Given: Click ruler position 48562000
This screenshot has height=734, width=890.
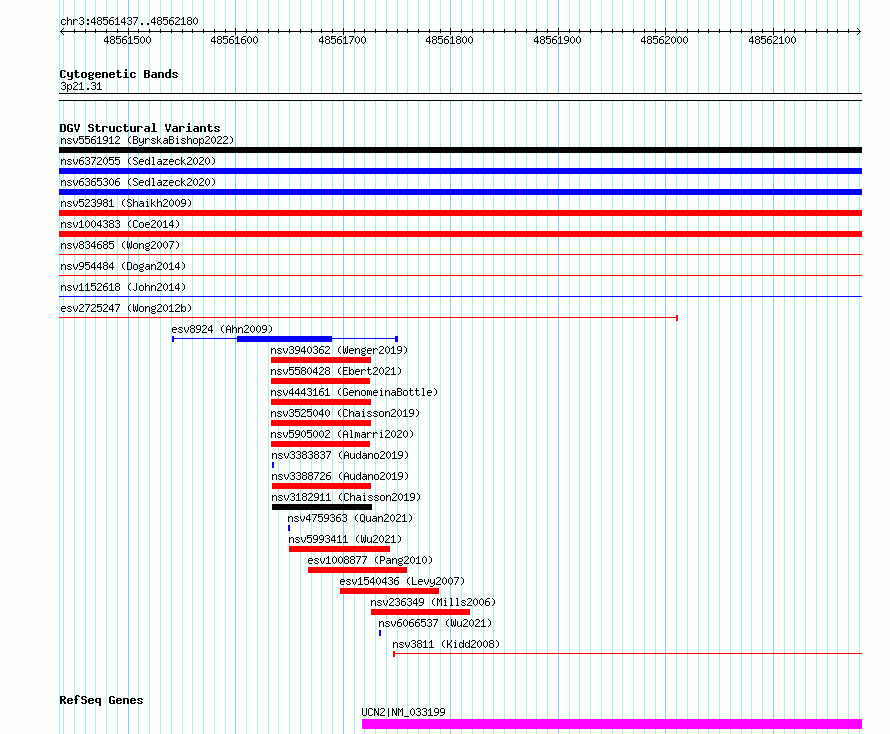Looking at the screenshot, I should [665, 40].
